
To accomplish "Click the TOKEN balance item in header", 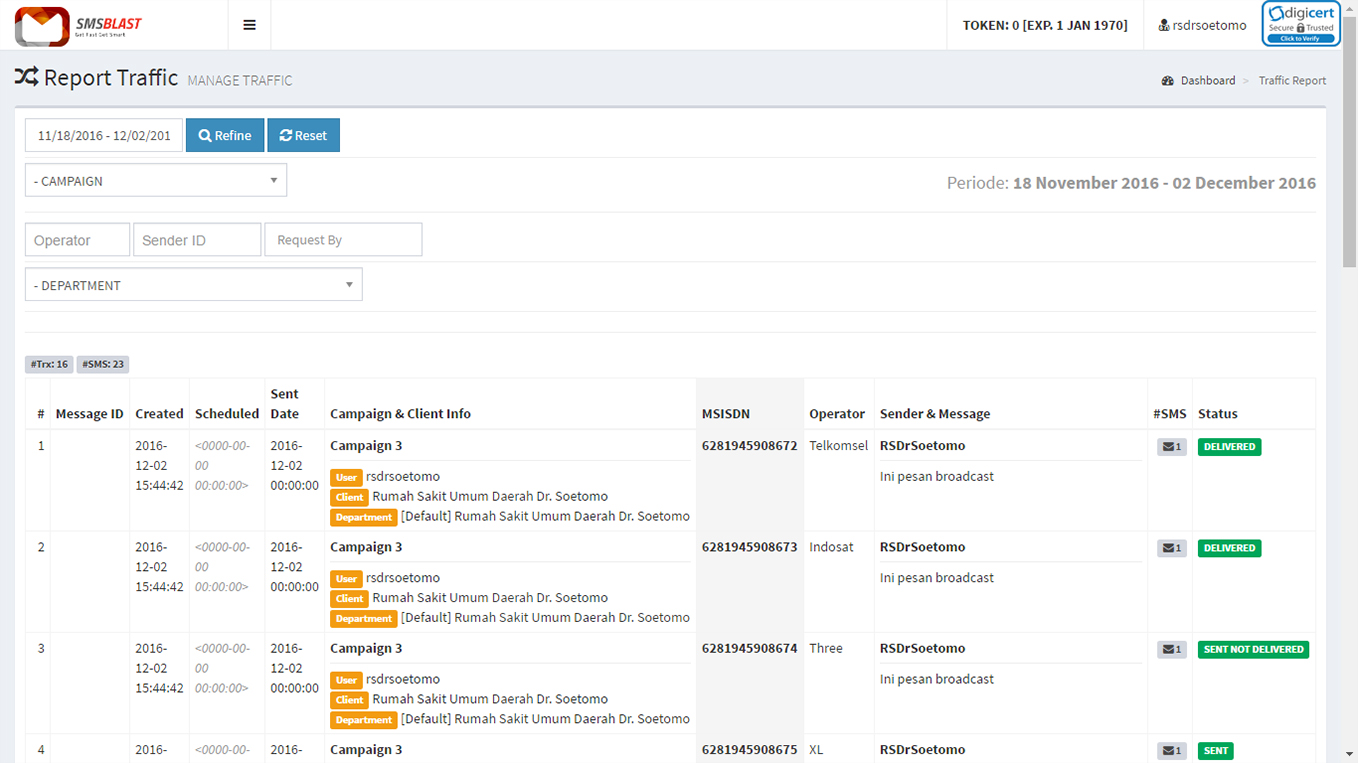I will point(1044,25).
